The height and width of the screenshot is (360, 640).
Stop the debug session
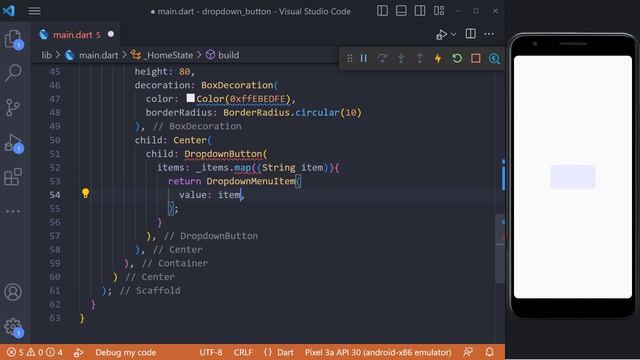point(476,58)
